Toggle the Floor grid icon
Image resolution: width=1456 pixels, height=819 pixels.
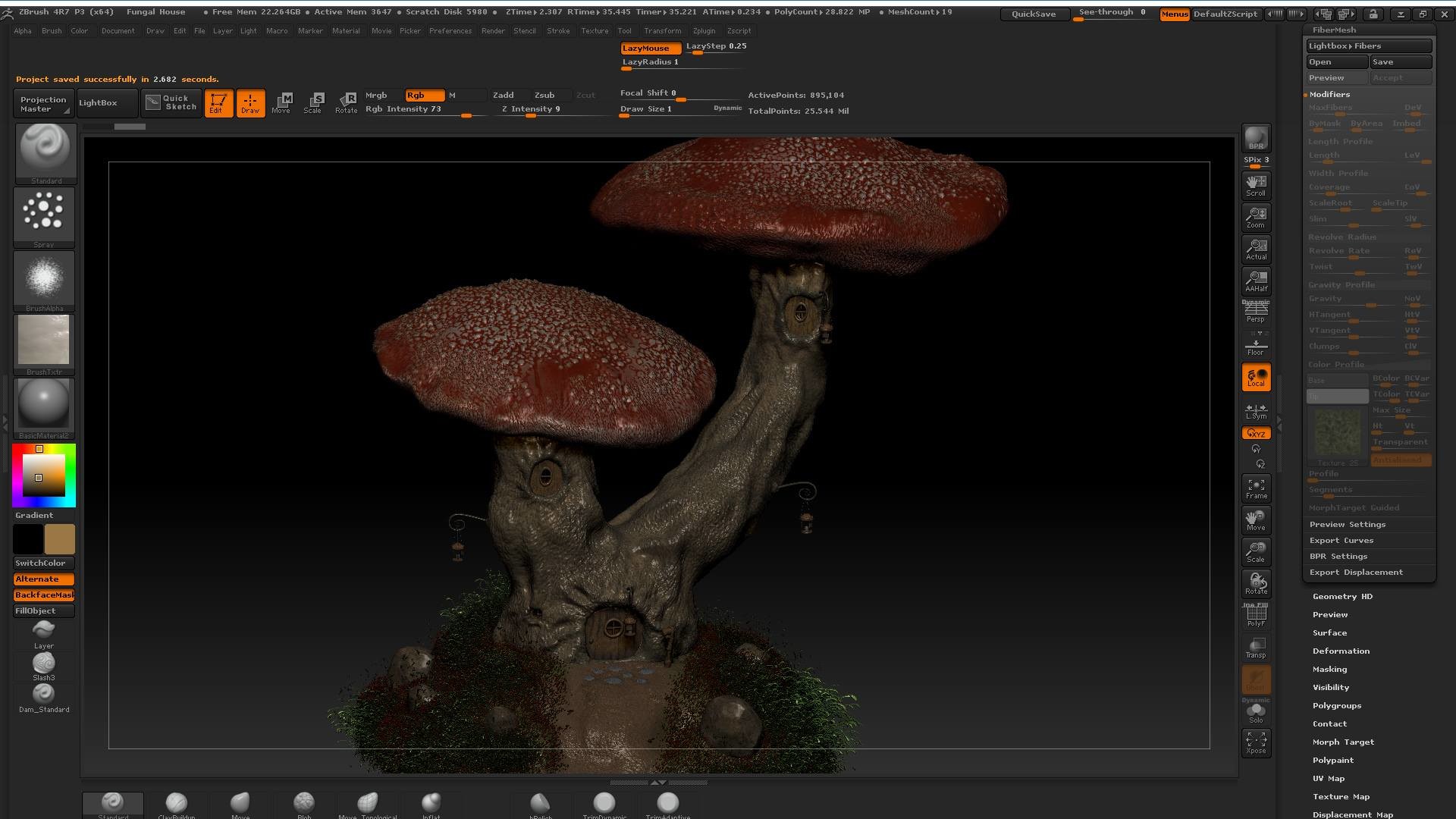point(1256,344)
